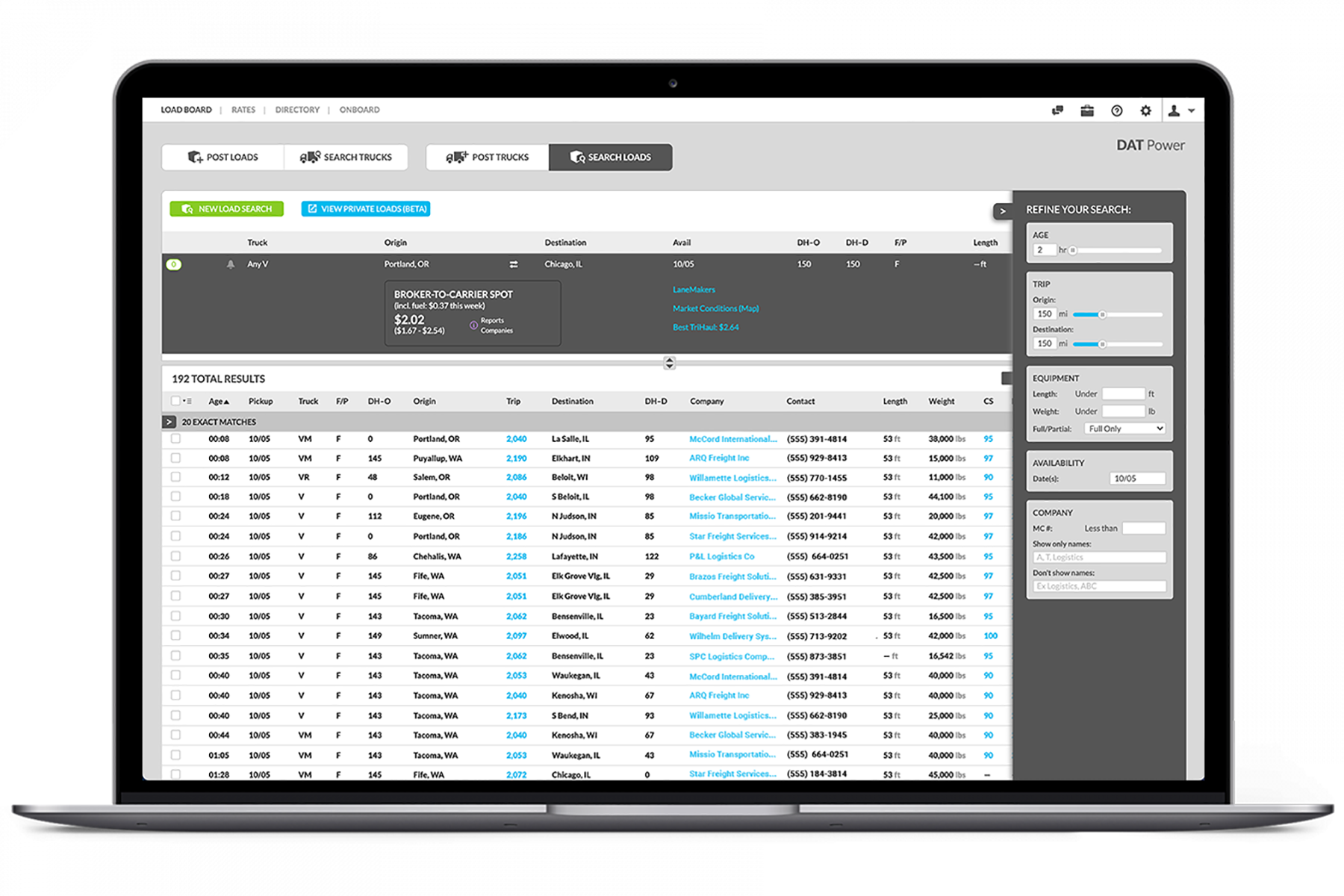
Task: Open Market Conditions (Map) link
Action: [x=715, y=308]
